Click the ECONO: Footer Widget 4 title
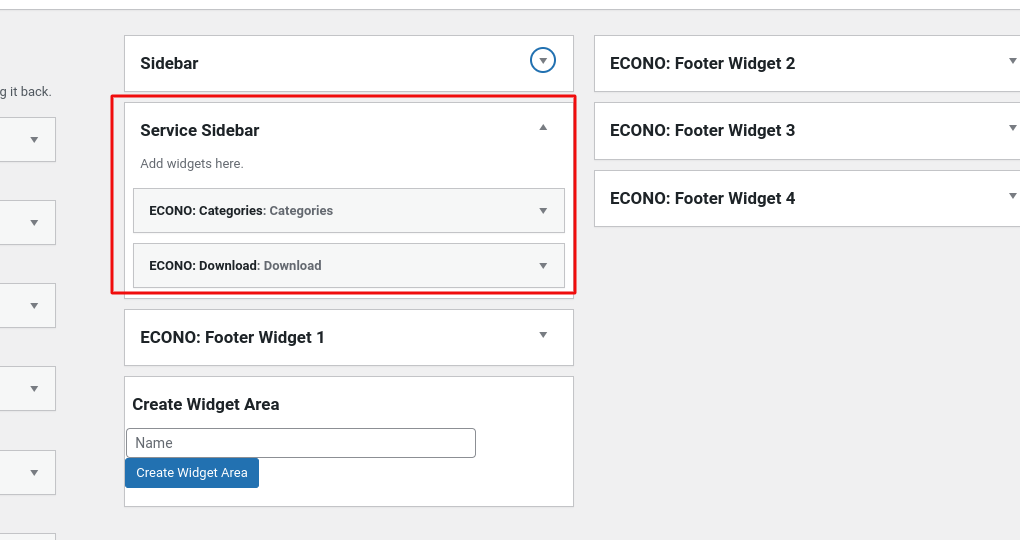Viewport: 1020px width, 540px height. [703, 198]
